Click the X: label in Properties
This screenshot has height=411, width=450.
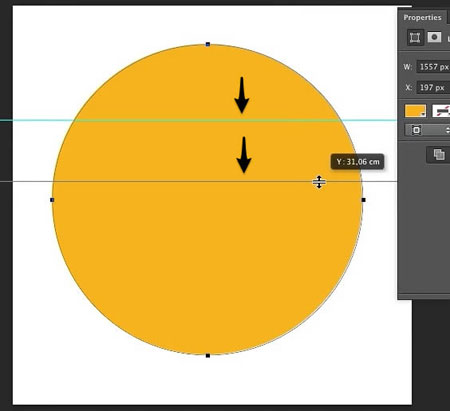408,88
